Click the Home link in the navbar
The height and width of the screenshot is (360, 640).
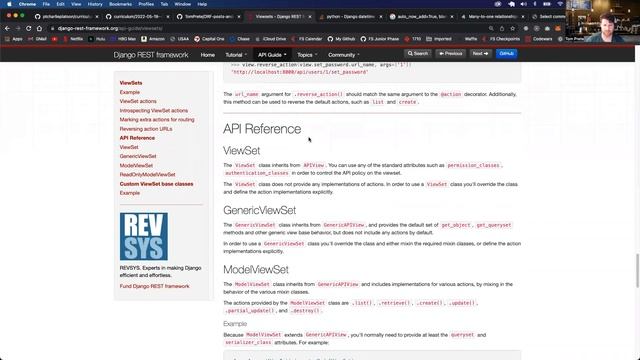(207, 55)
